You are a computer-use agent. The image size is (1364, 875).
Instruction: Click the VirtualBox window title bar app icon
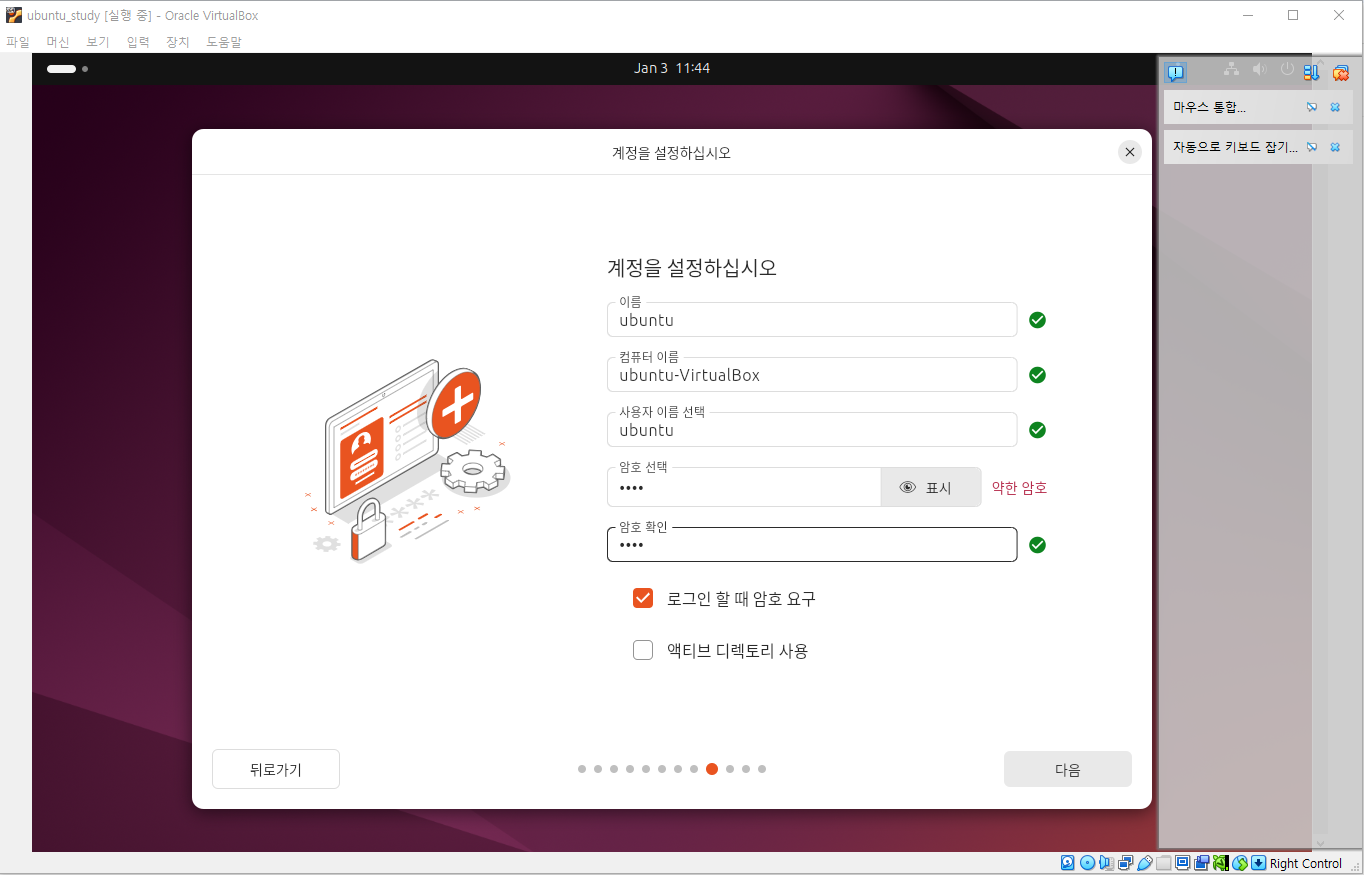tap(14, 15)
